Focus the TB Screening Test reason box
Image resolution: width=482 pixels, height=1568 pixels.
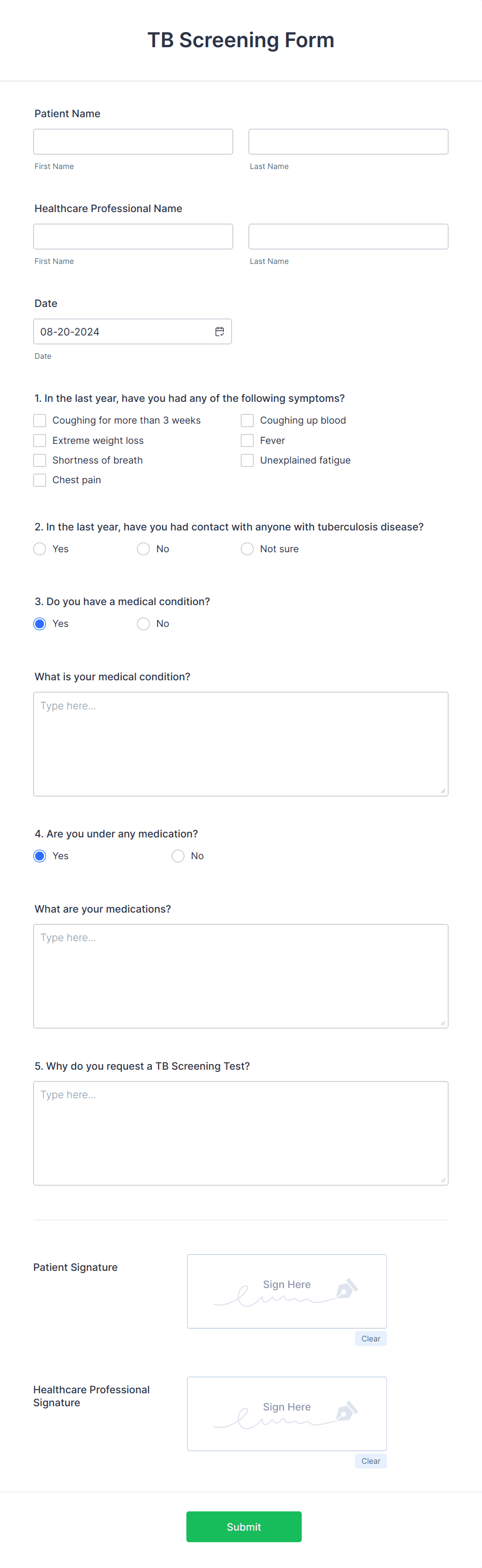(240, 1133)
